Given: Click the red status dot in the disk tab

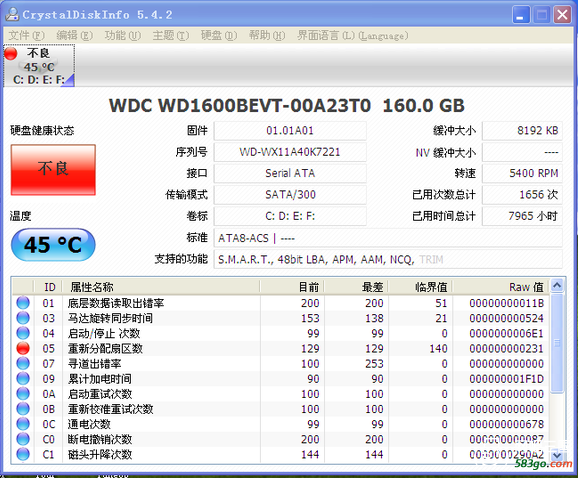Looking at the screenshot, I should [x=11, y=53].
